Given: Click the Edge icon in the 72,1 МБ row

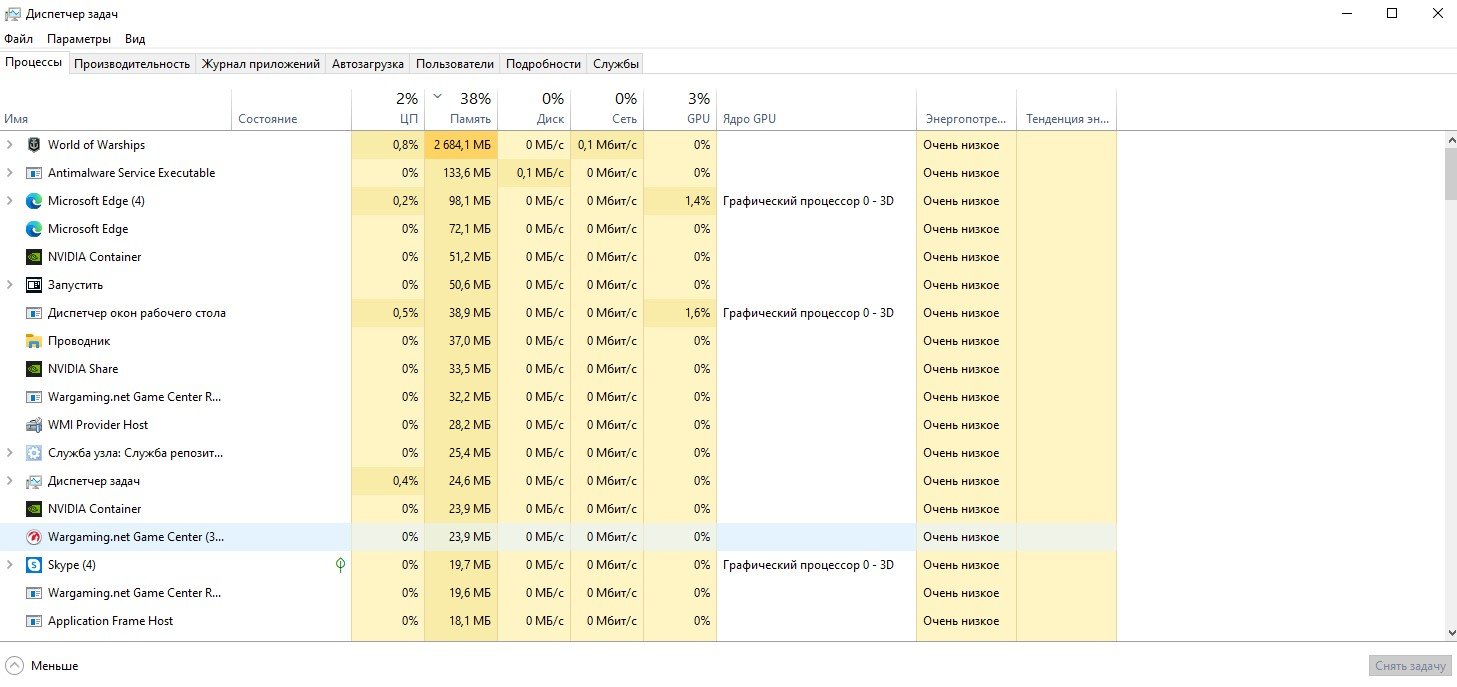Looking at the screenshot, I should pos(33,229).
